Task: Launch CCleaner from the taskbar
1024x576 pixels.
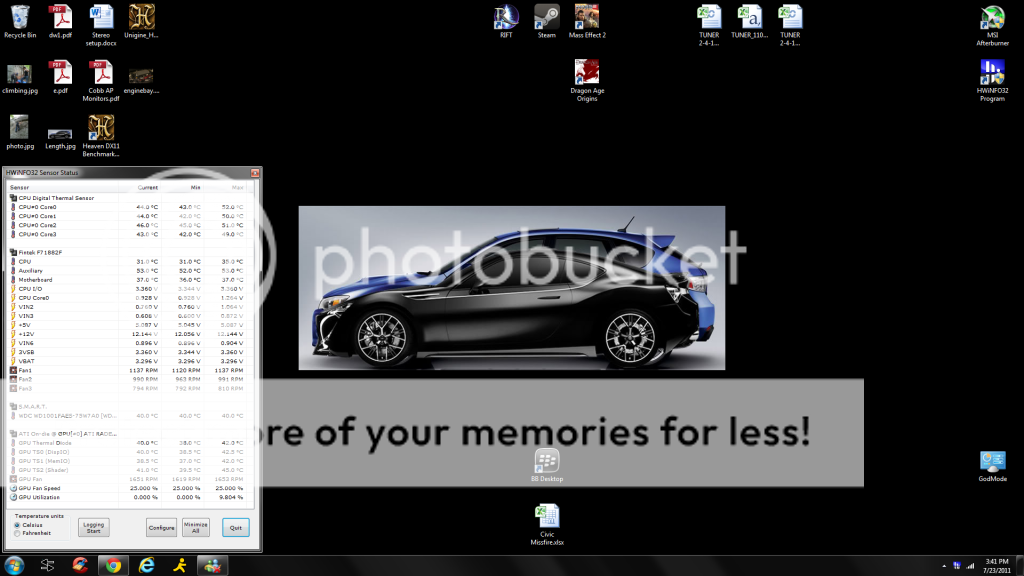Action: (80, 566)
